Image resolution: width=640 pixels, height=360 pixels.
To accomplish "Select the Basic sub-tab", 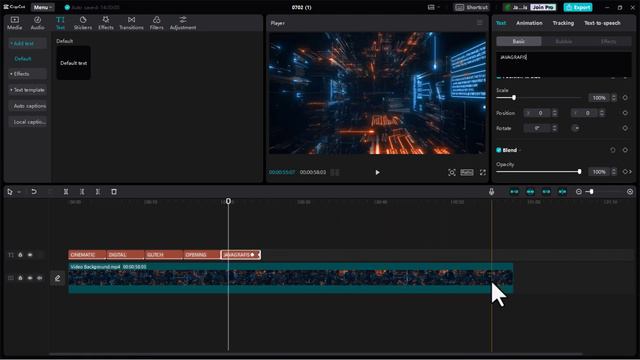I will [x=519, y=41].
